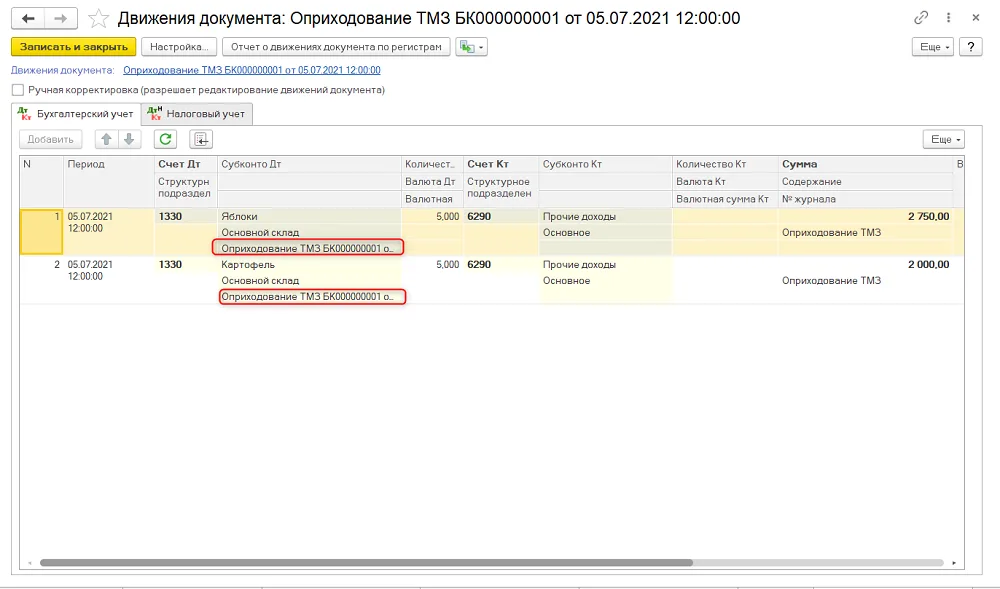Select row number 1 cell

coord(41,231)
